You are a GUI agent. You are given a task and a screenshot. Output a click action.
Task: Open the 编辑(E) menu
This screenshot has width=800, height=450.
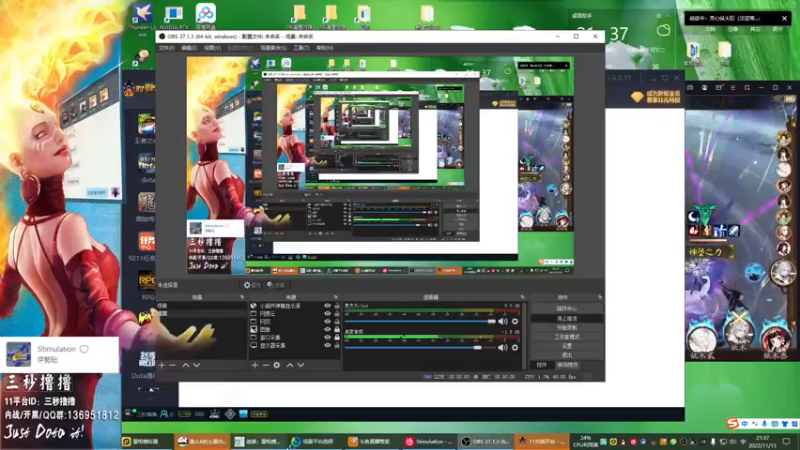(189, 48)
